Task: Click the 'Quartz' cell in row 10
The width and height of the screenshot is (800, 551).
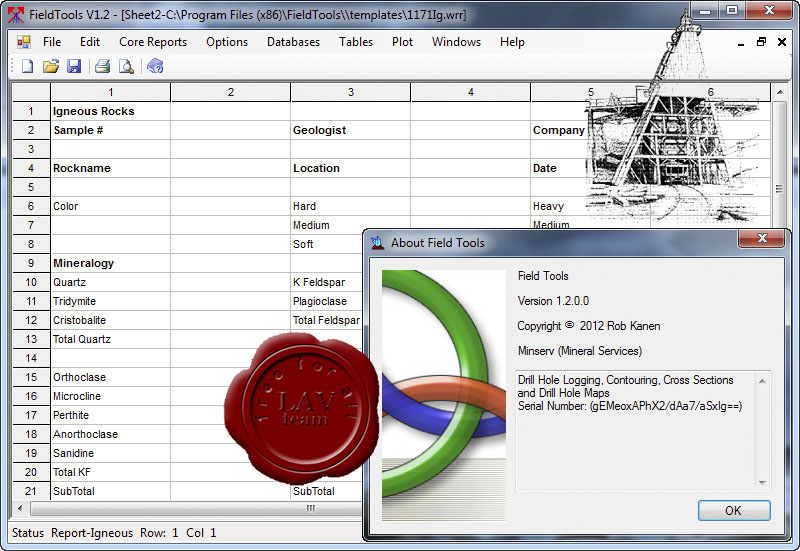Action: [x=111, y=282]
